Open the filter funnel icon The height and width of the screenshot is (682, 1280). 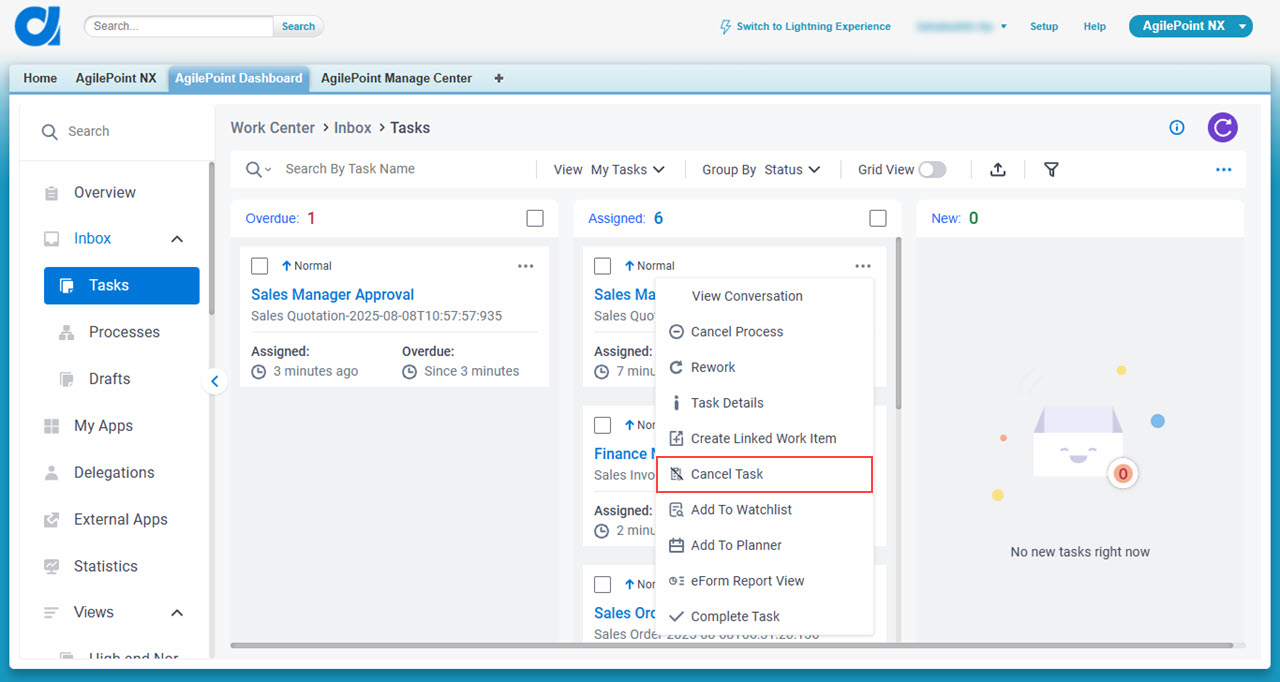(1051, 170)
